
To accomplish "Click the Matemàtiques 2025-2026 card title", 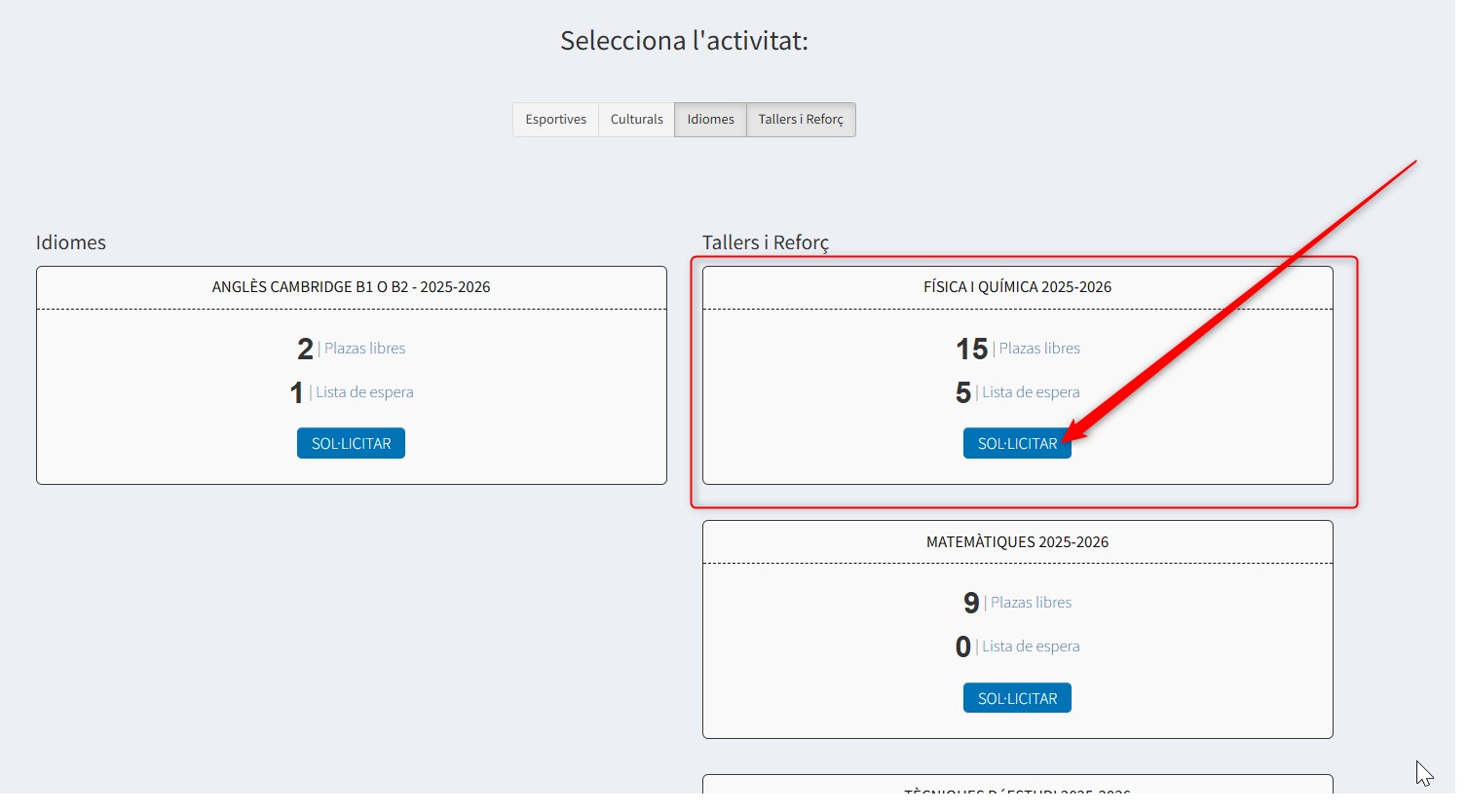I will point(1017,542).
